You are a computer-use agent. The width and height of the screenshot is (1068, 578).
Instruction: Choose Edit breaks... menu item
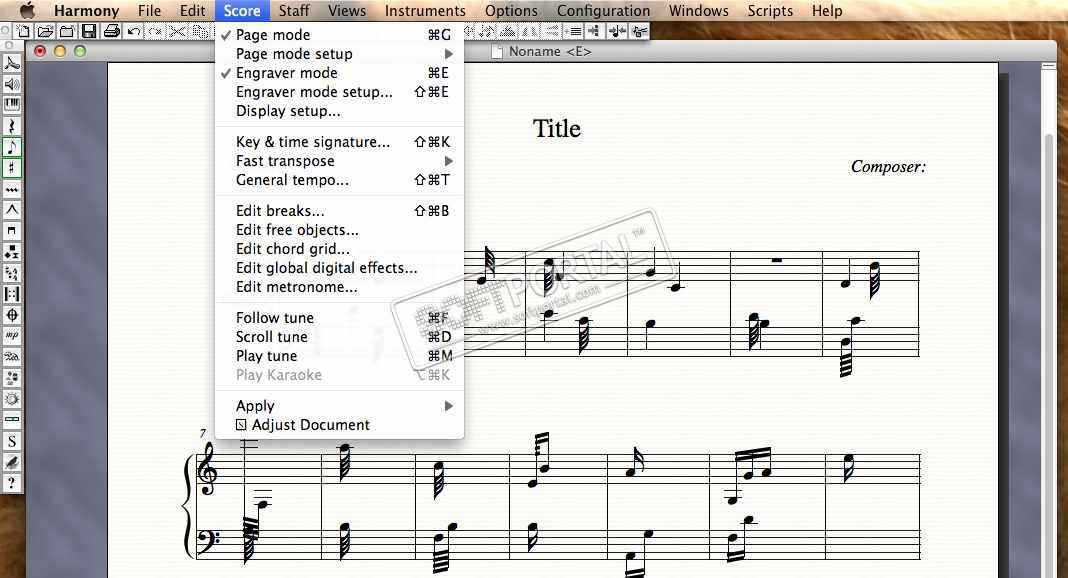click(x=339, y=211)
